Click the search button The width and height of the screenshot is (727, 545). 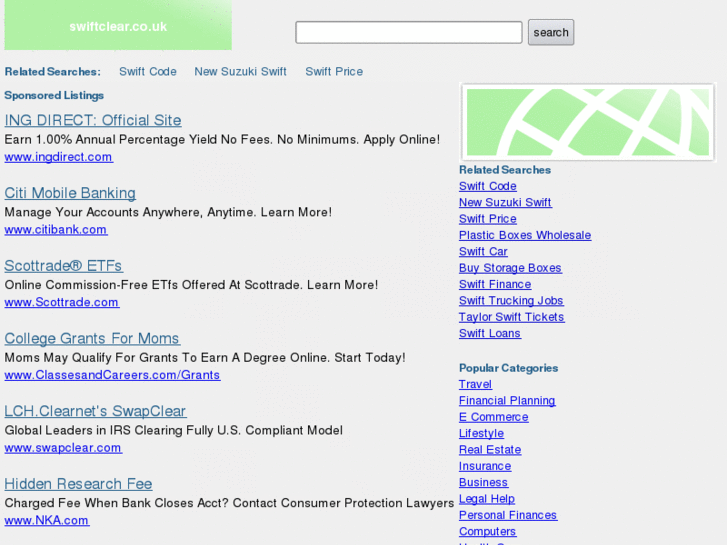pyautogui.click(x=551, y=32)
